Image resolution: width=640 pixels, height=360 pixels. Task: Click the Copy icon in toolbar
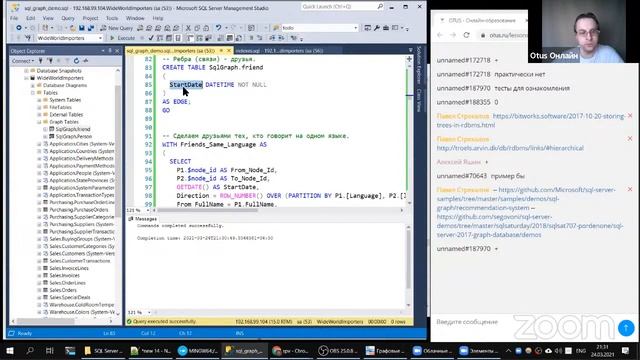[x=197, y=28]
